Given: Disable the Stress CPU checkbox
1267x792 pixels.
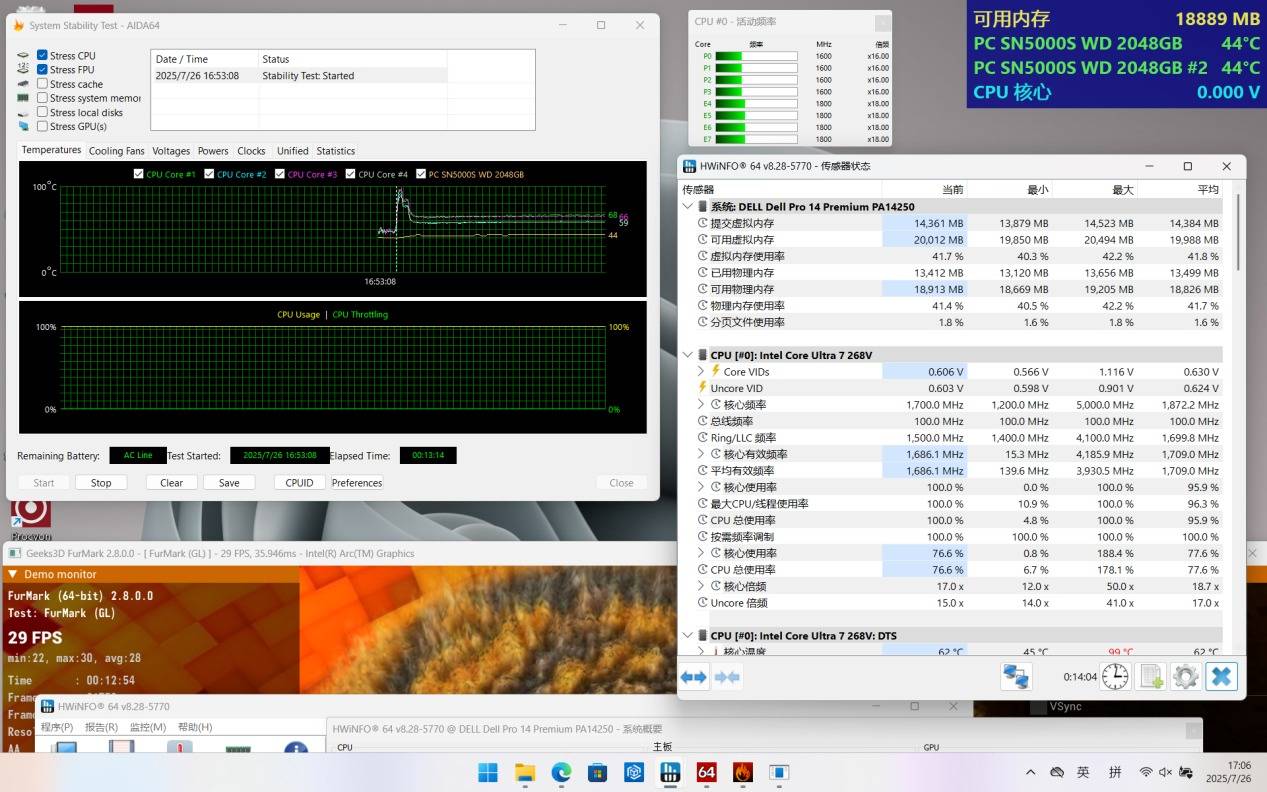Looking at the screenshot, I should pyautogui.click(x=43, y=56).
